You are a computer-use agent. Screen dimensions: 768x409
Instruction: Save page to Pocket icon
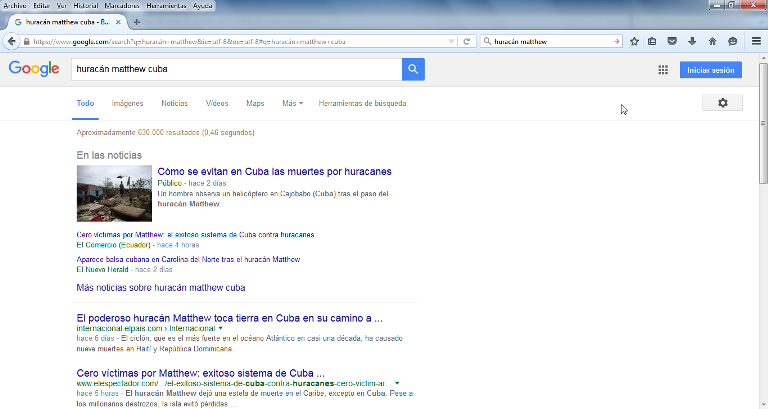click(671, 41)
